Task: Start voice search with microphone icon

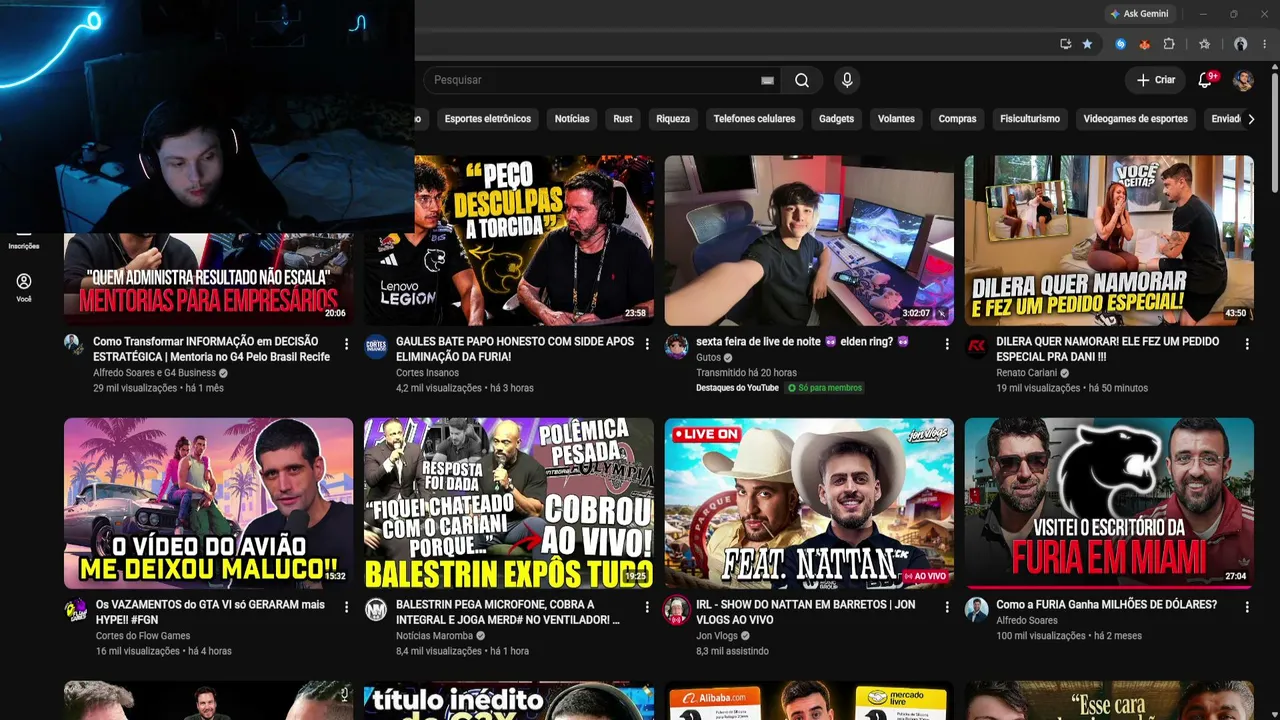Action: (x=847, y=80)
